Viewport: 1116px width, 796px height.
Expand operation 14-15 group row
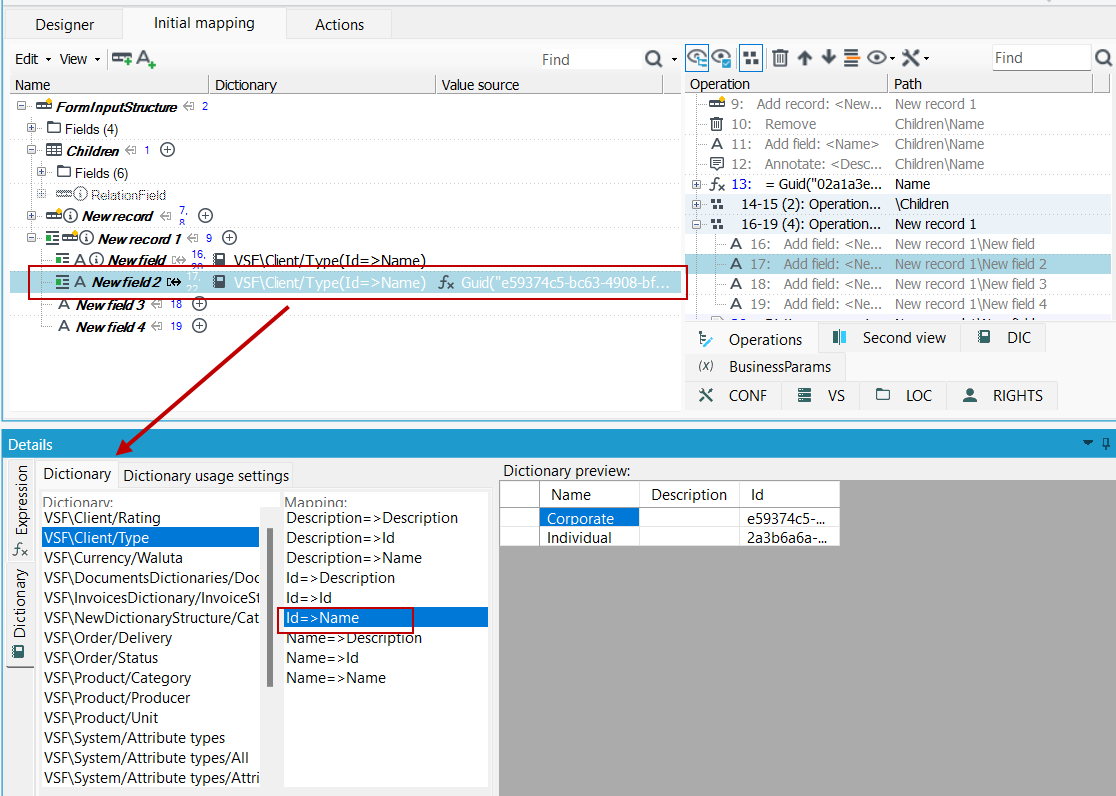[696, 204]
